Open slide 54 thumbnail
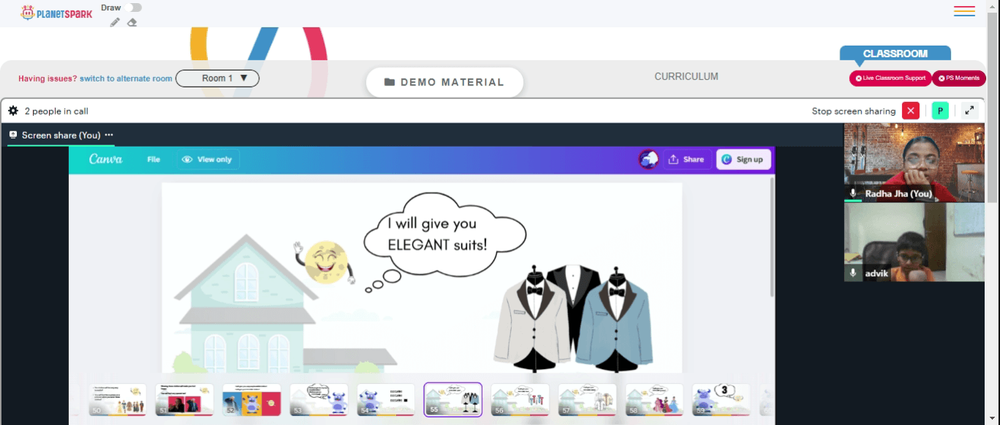Viewport: 1000px width, 425px height. point(386,400)
